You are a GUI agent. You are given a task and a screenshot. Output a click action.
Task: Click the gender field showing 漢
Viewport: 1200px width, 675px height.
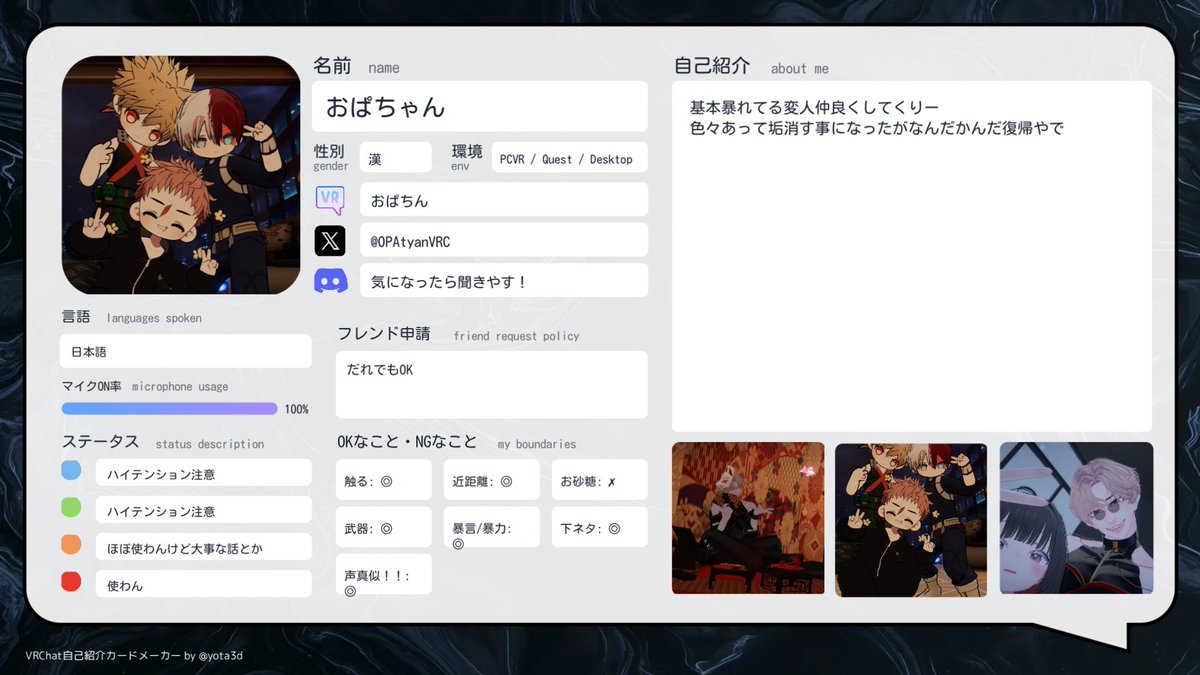(396, 157)
